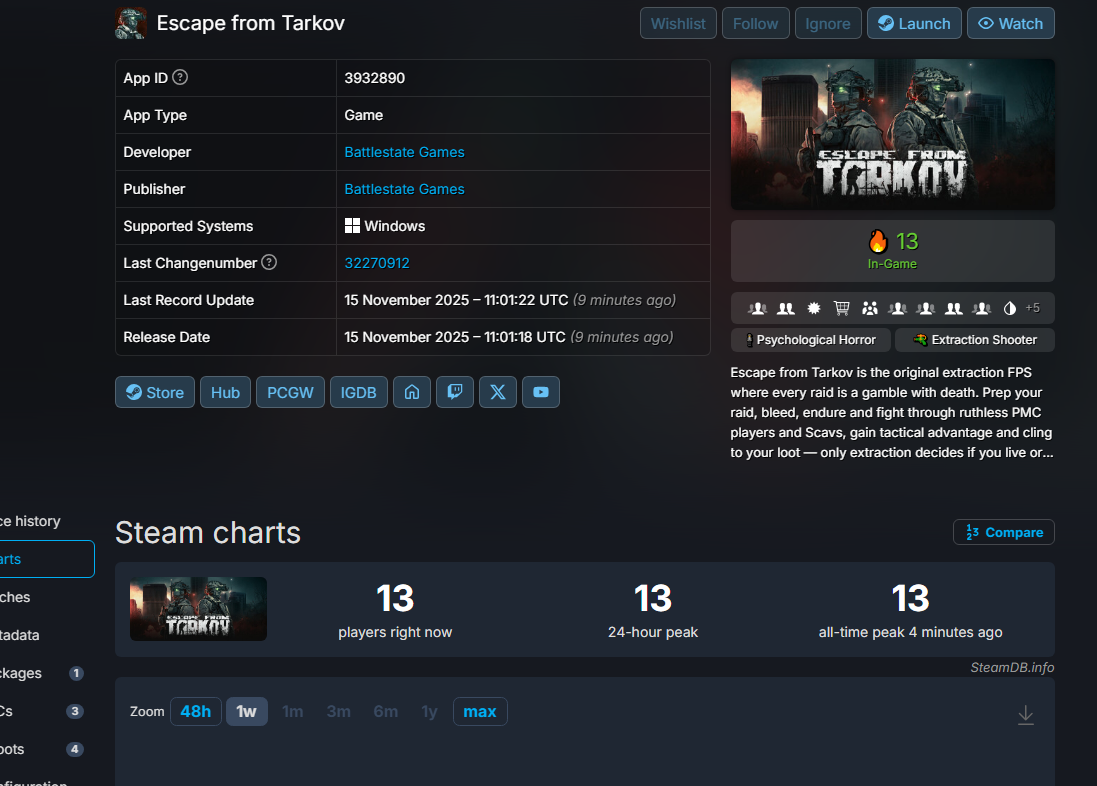This screenshot has height=786, width=1097.
Task: Click the Windows supported systems entry
Action: 385,226
